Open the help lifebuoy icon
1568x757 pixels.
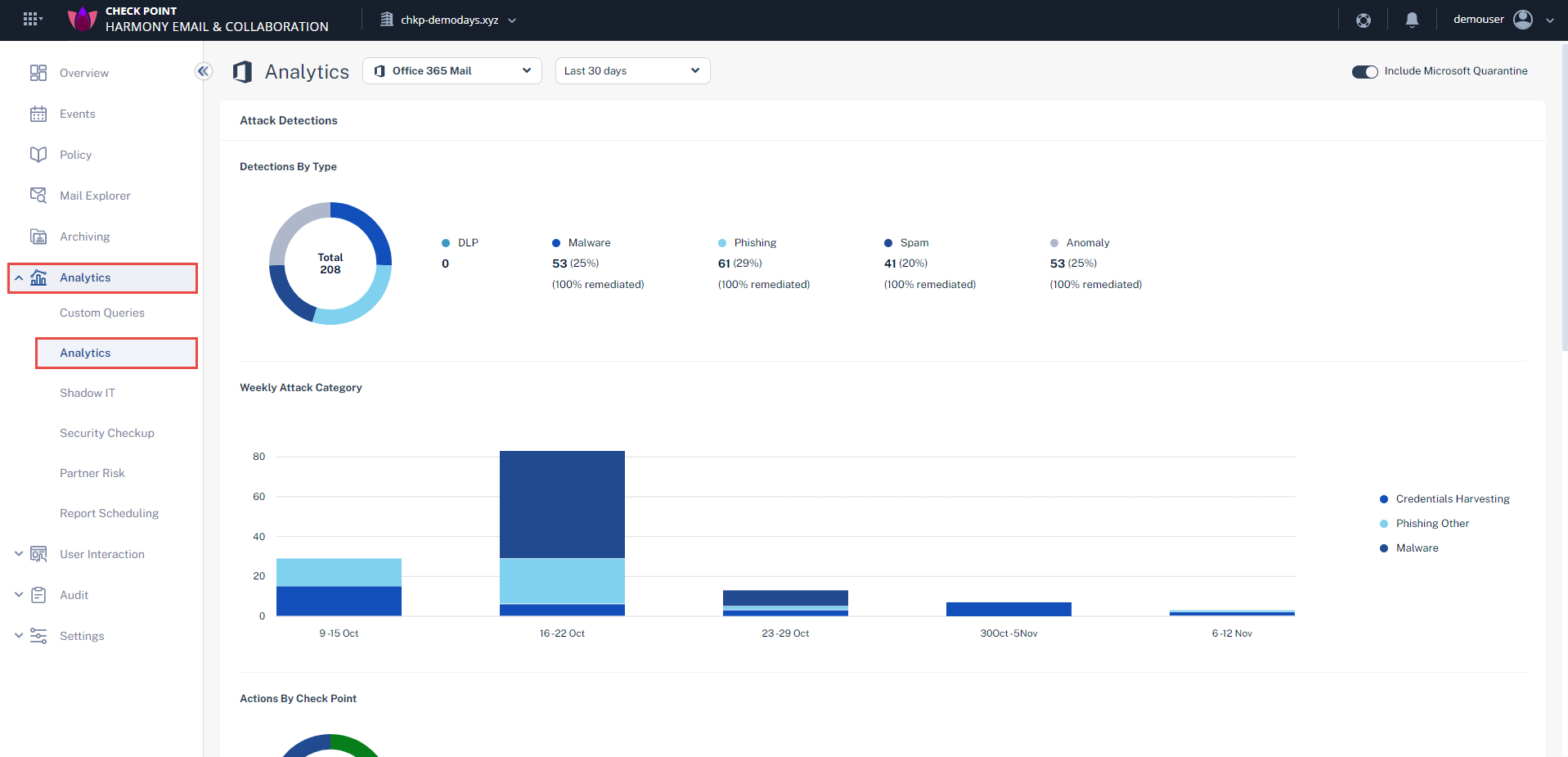(x=1364, y=20)
